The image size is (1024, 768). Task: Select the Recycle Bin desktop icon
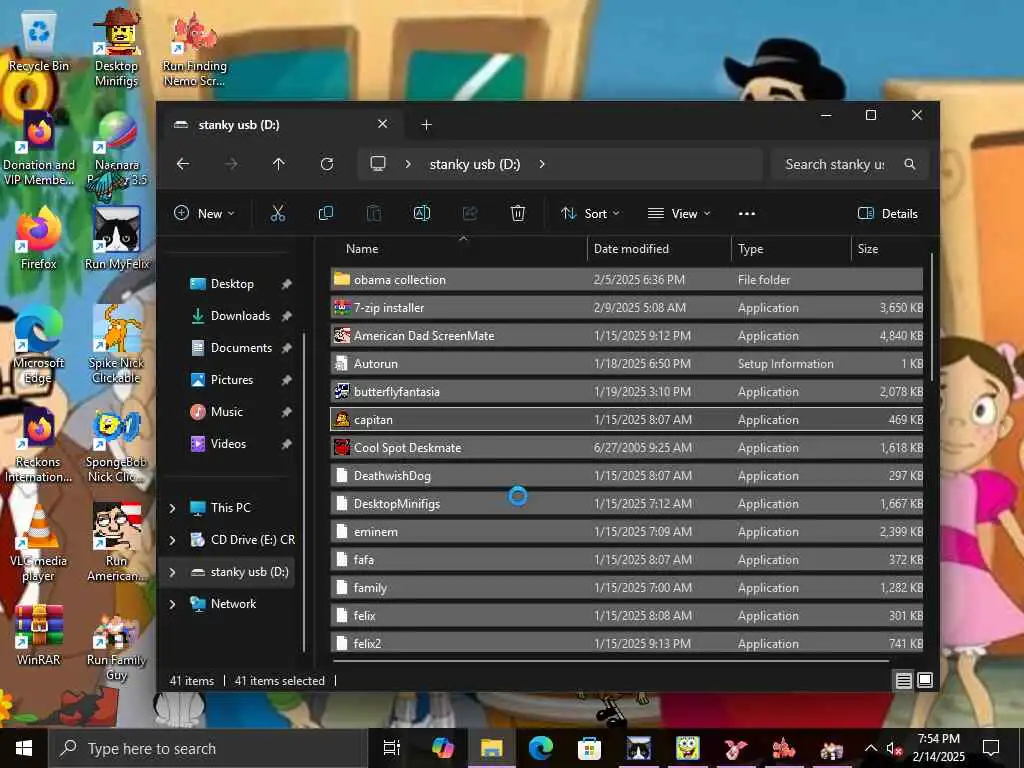tap(39, 42)
